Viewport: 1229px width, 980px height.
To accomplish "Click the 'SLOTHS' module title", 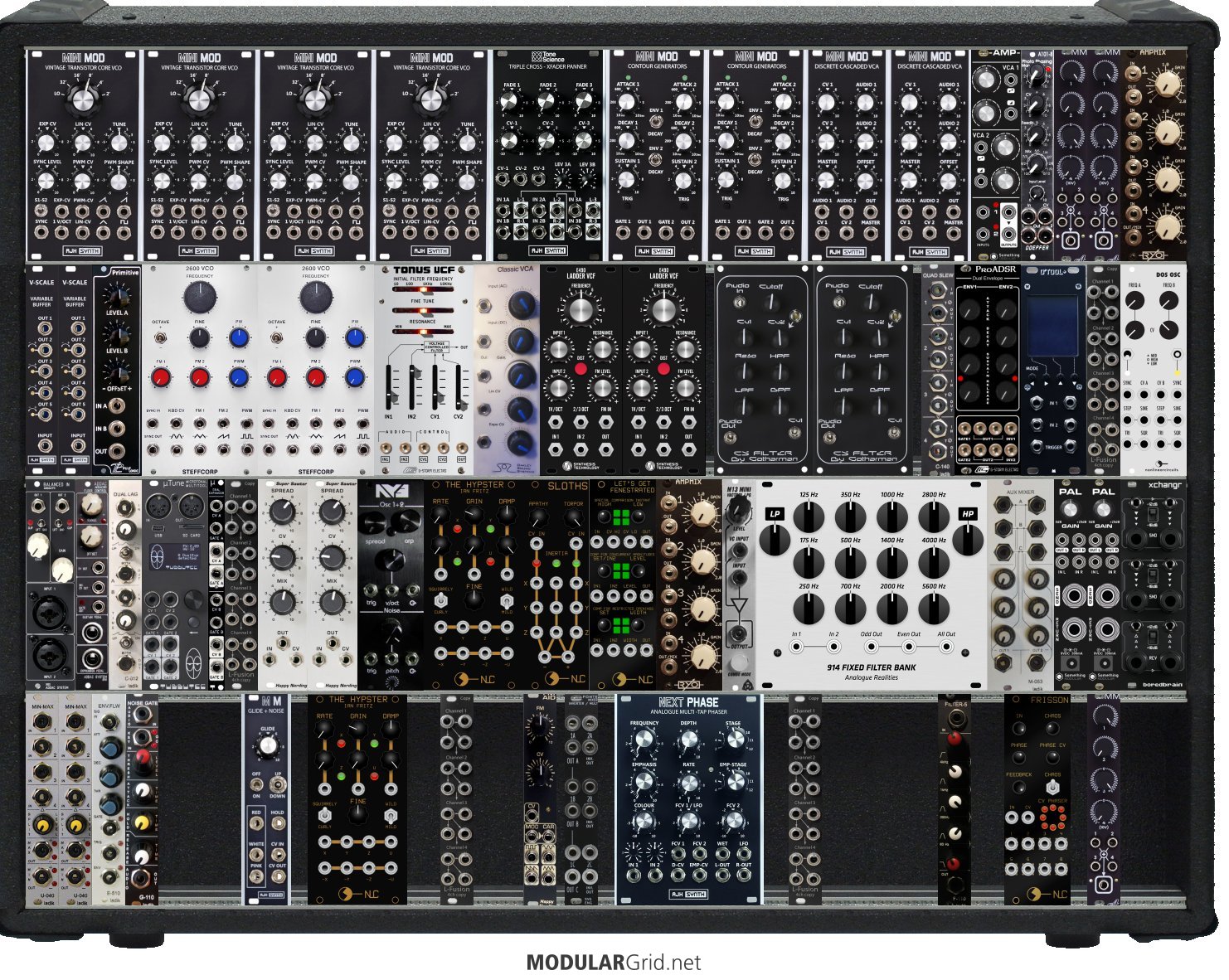I will point(567,486).
